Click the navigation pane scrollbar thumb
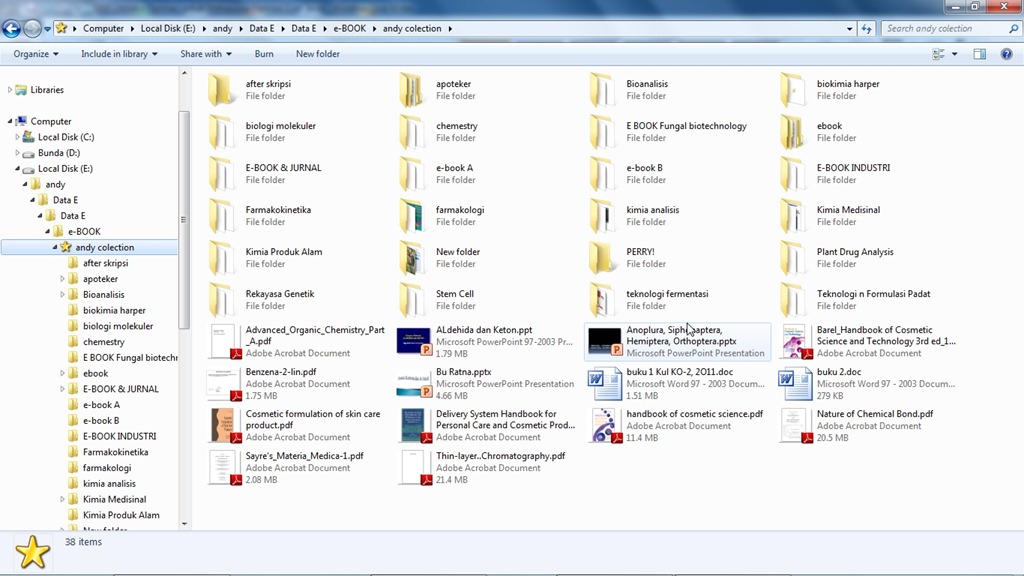 click(x=184, y=220)
